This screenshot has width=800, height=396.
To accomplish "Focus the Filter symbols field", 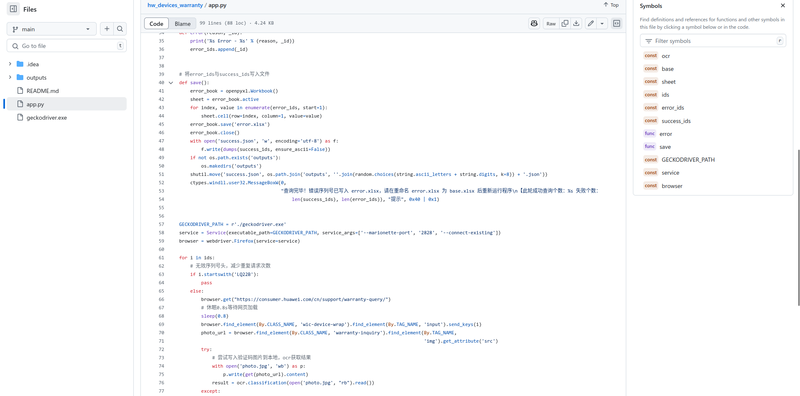I will tap(713, 41).
